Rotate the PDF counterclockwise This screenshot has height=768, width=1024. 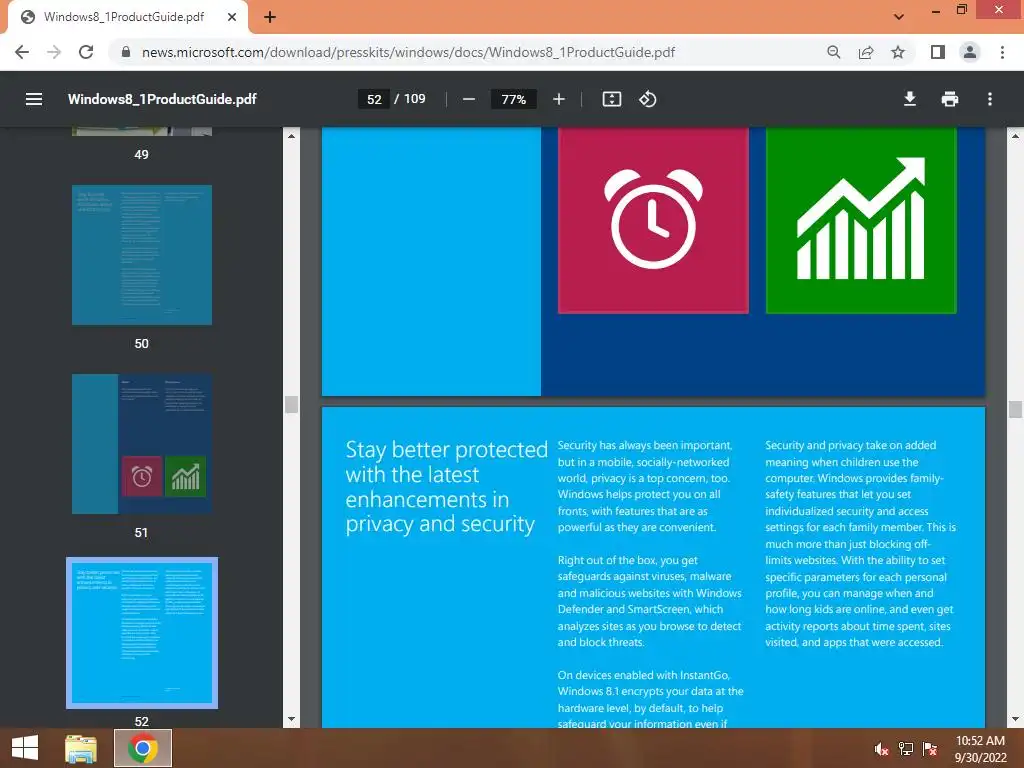pyautogui.click(x=648, y=99)
